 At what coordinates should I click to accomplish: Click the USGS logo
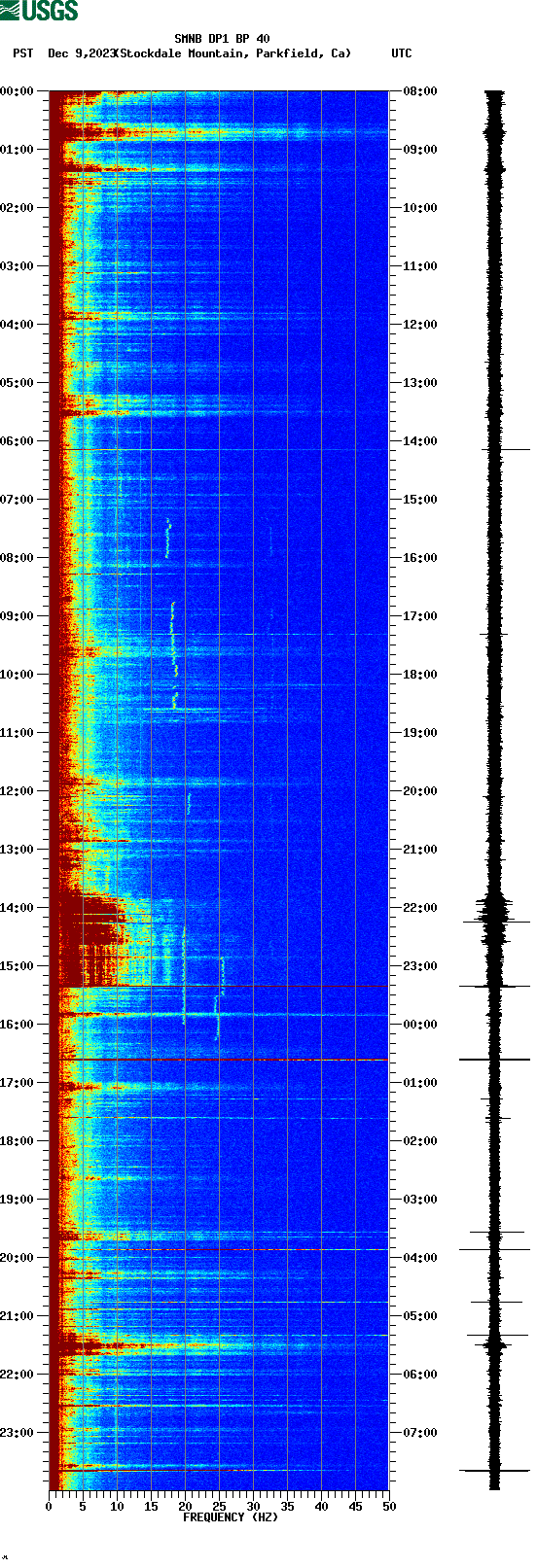39,11
